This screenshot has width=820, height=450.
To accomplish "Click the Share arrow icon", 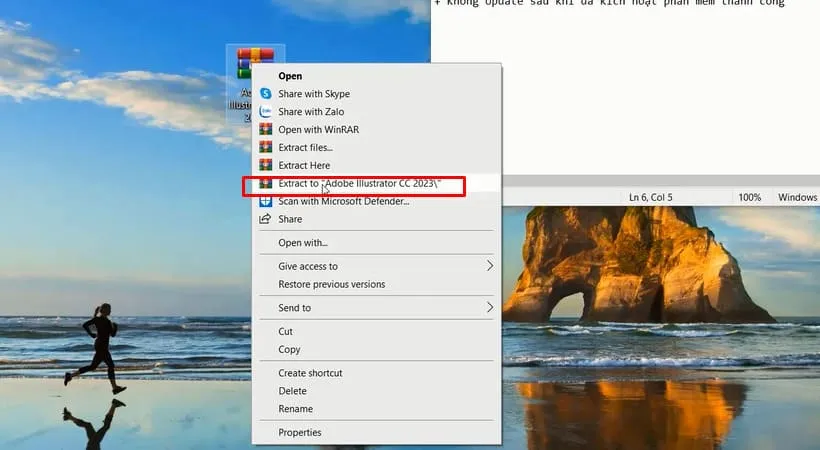I will click(266, 219).
